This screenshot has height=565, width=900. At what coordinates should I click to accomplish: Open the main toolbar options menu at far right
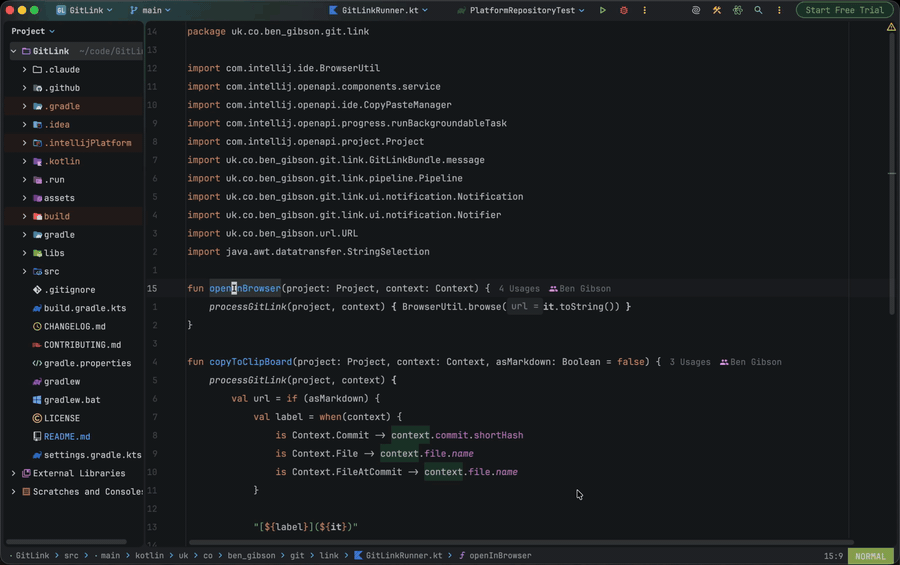point(779,10)
